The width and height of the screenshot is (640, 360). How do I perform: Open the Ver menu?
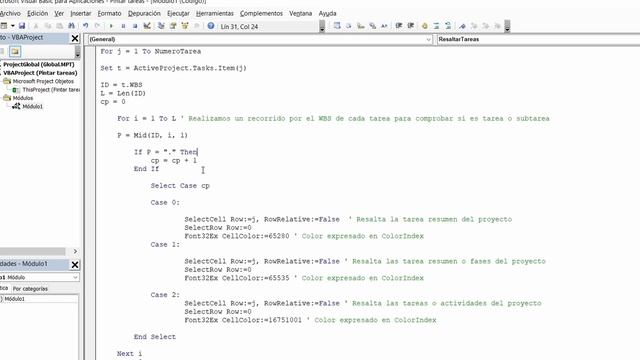pyautogui.click(x=59, y=13)
